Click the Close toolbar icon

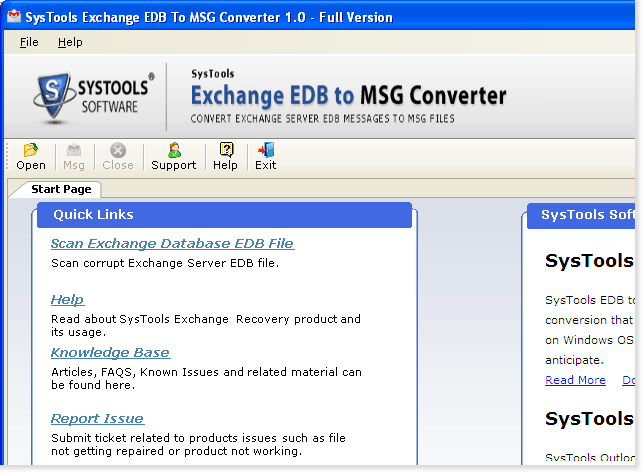coord(118,150)
